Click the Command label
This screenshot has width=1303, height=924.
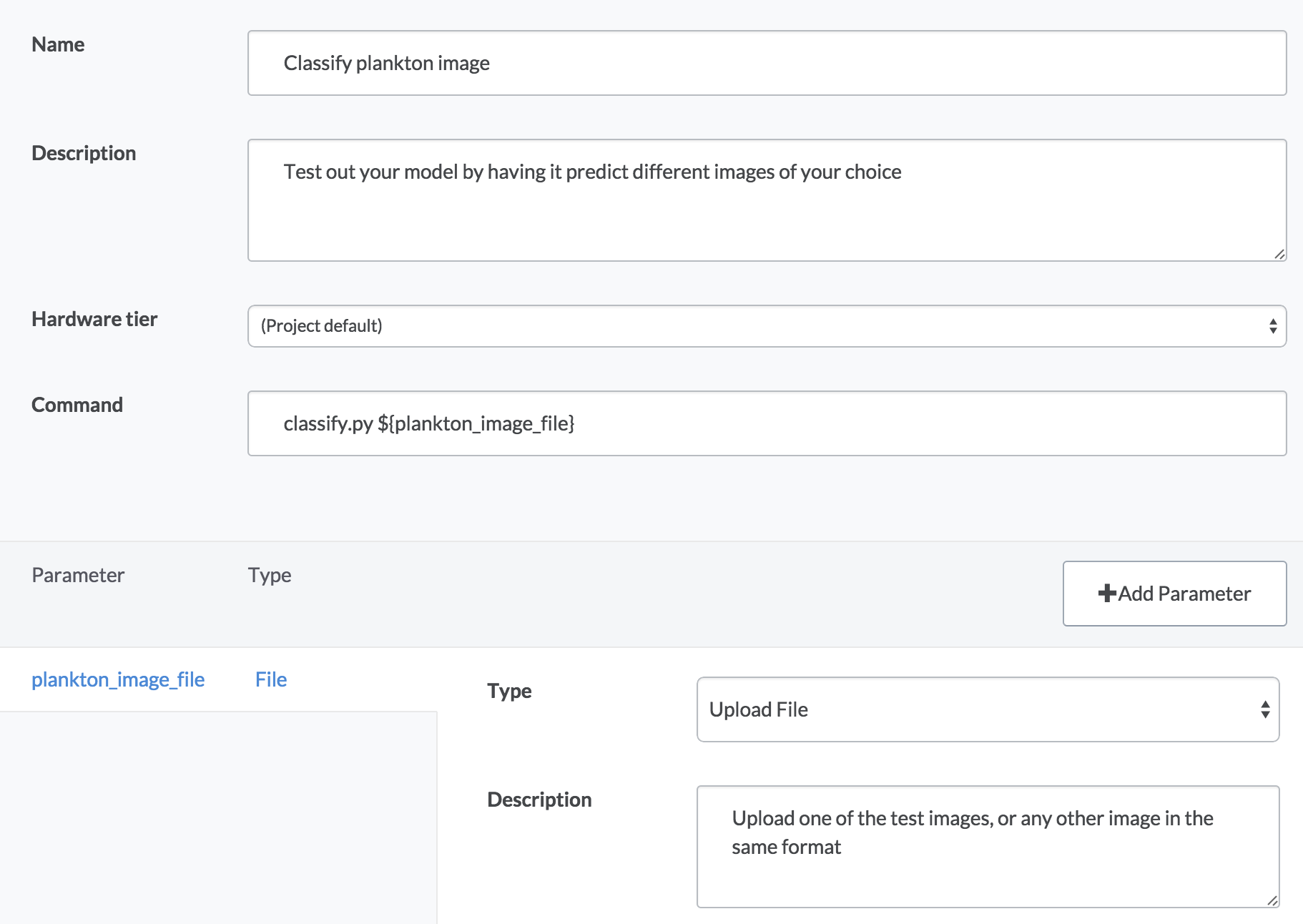(77, 405)
